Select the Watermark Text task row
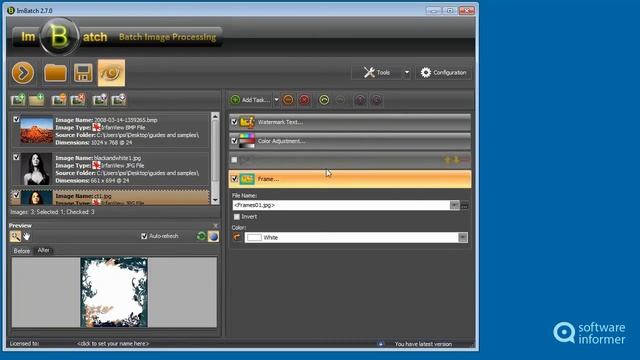640x360 pixels. [350, 122]
